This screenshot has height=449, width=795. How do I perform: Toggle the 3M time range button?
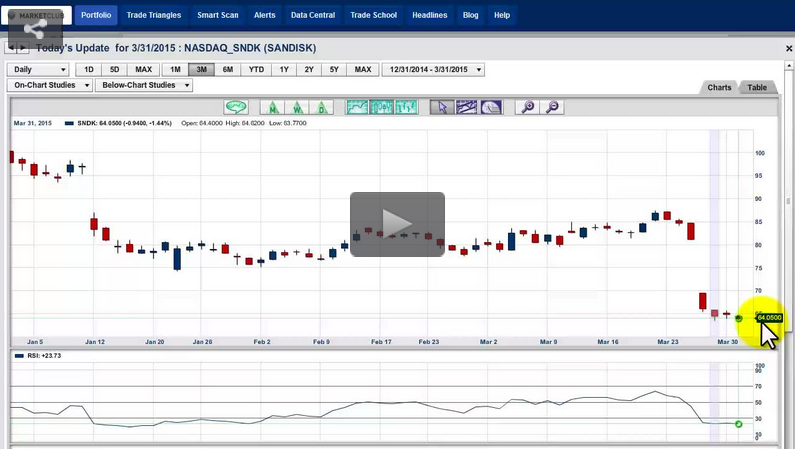click(x=201, y=70)
